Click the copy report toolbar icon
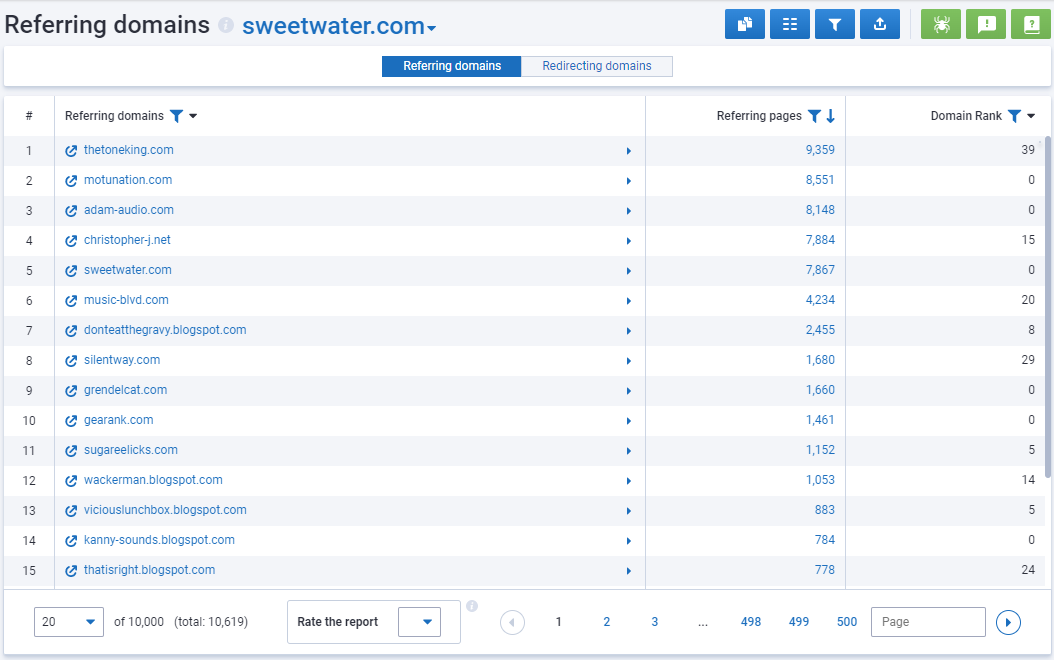Image resolution: width=1054 pixels, height=660 pixels. tap(745, 25)
